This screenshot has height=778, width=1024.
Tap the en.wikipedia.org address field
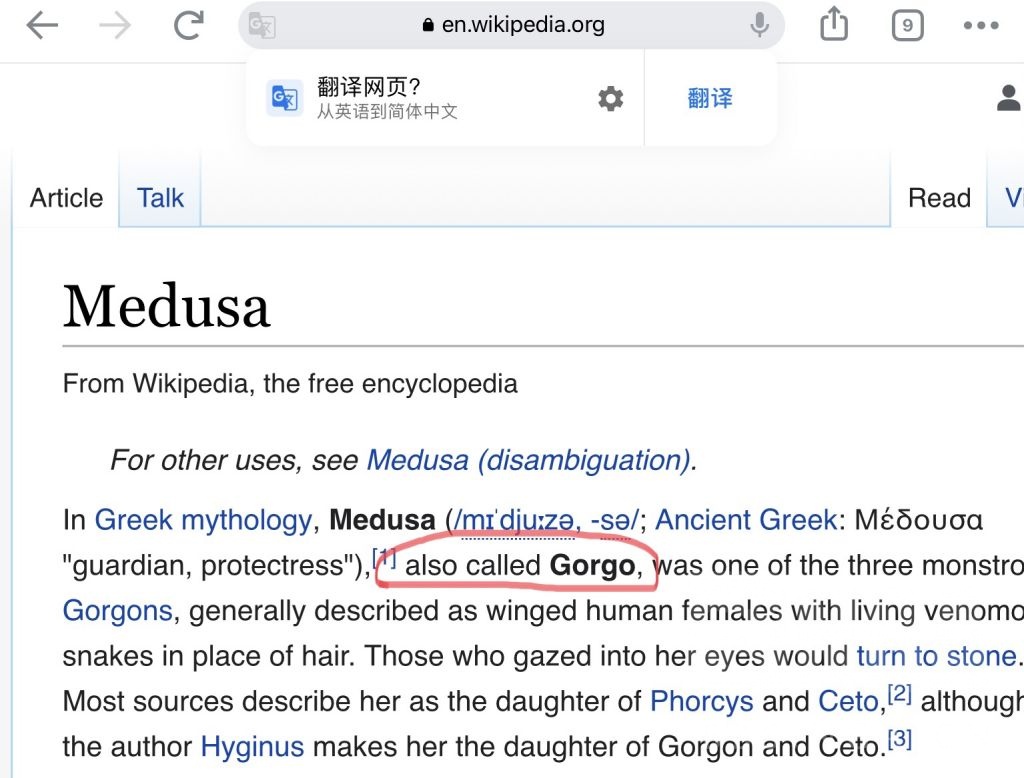pos(515,25)
